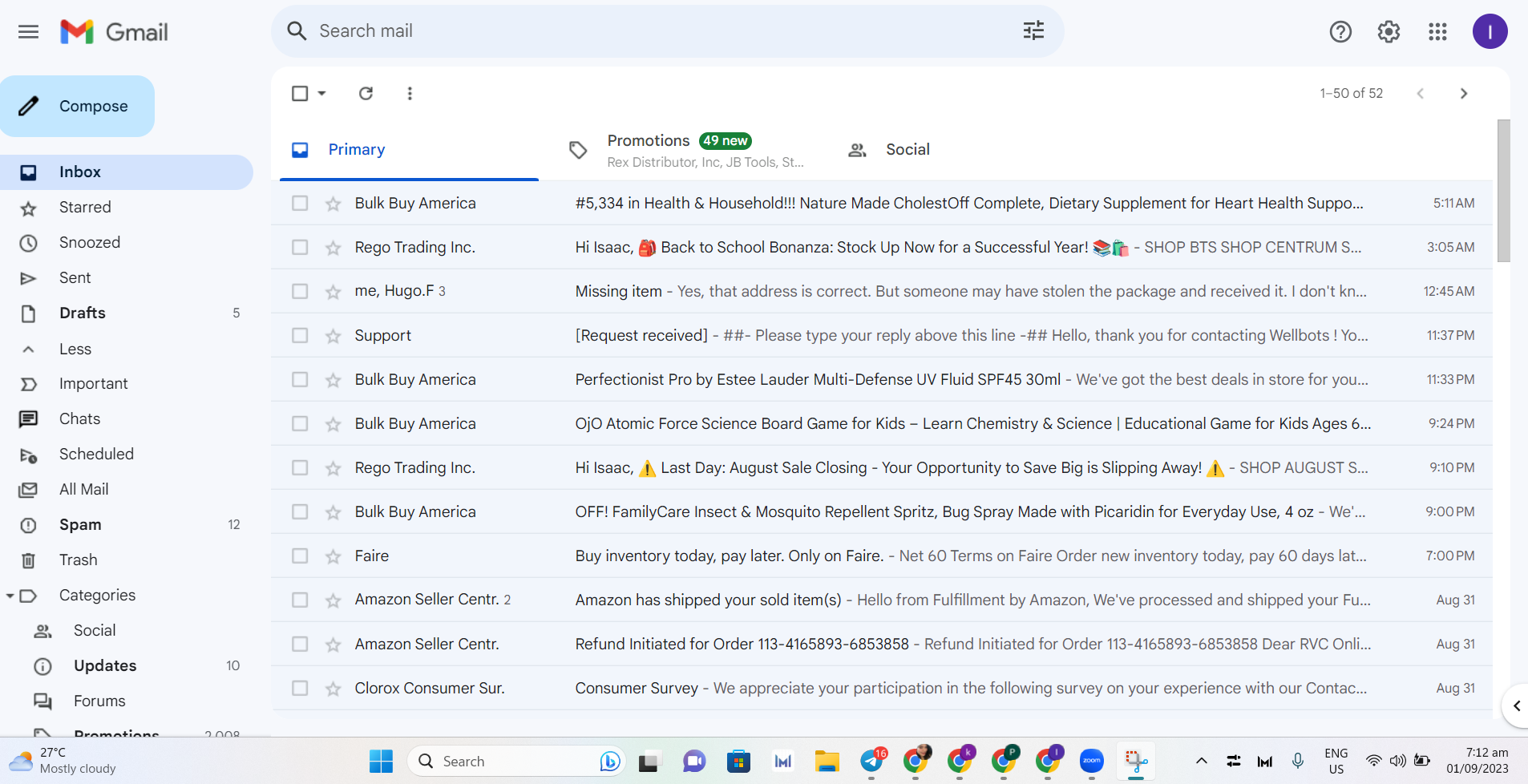Collapse the Categories section arrow
Screen dimensions: 1528x784
click(x=10, y=596)
